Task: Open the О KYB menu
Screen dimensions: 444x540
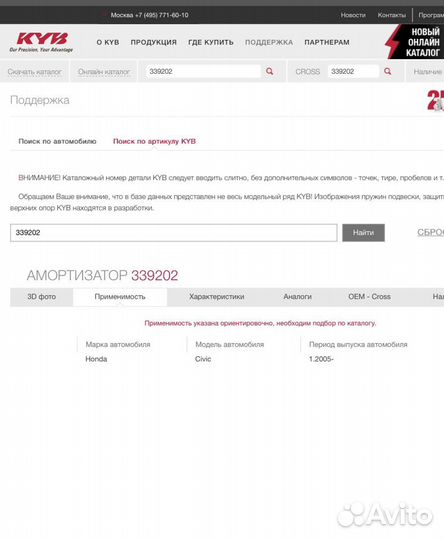Action: (107, 42)
